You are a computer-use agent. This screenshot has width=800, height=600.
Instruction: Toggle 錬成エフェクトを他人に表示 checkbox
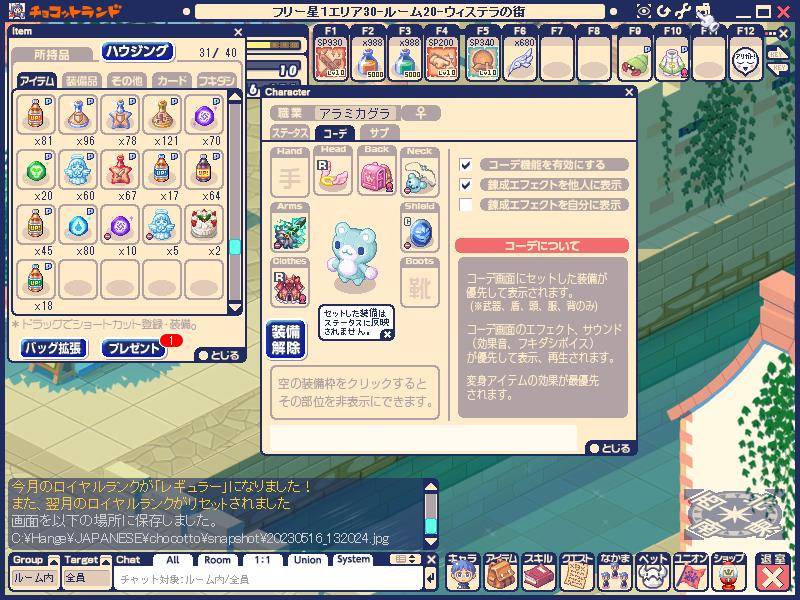pos(465,185)
